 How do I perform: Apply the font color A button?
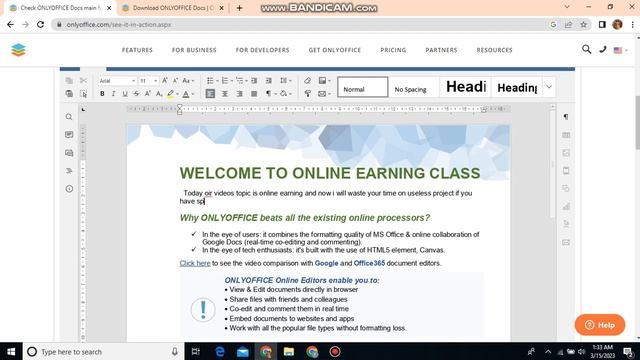(x=186, y=94)
